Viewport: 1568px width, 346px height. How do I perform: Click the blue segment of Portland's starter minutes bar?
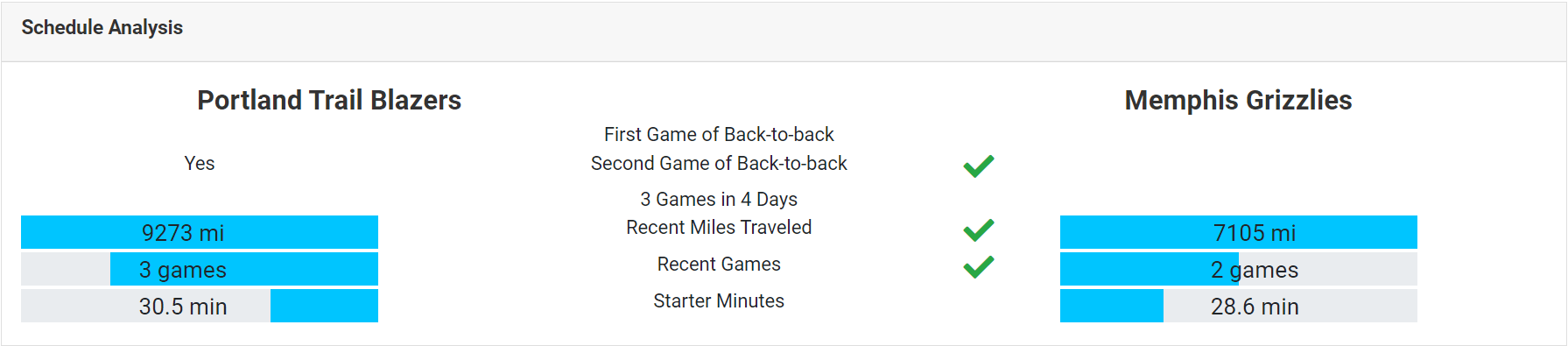click(x=324, y=306)
